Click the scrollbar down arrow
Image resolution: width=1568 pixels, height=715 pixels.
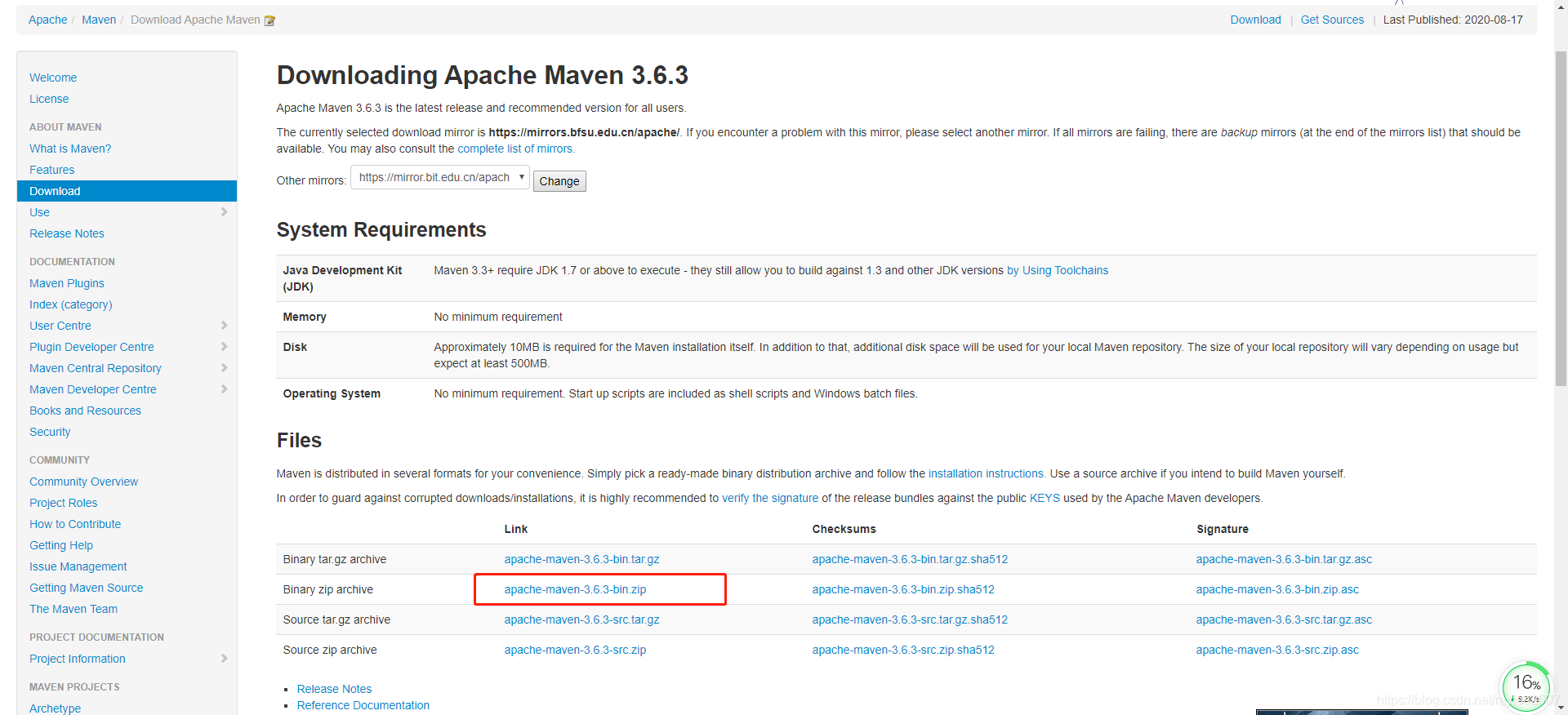(1561, 708)
